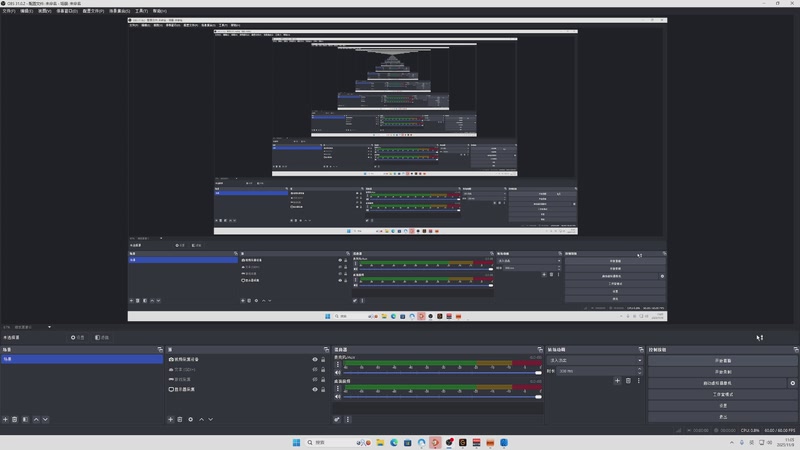Image resolution: width=800 pixels, height=450 pixels.
Task: Float the Scene Transitions dock panel
Action: (641, 349)
